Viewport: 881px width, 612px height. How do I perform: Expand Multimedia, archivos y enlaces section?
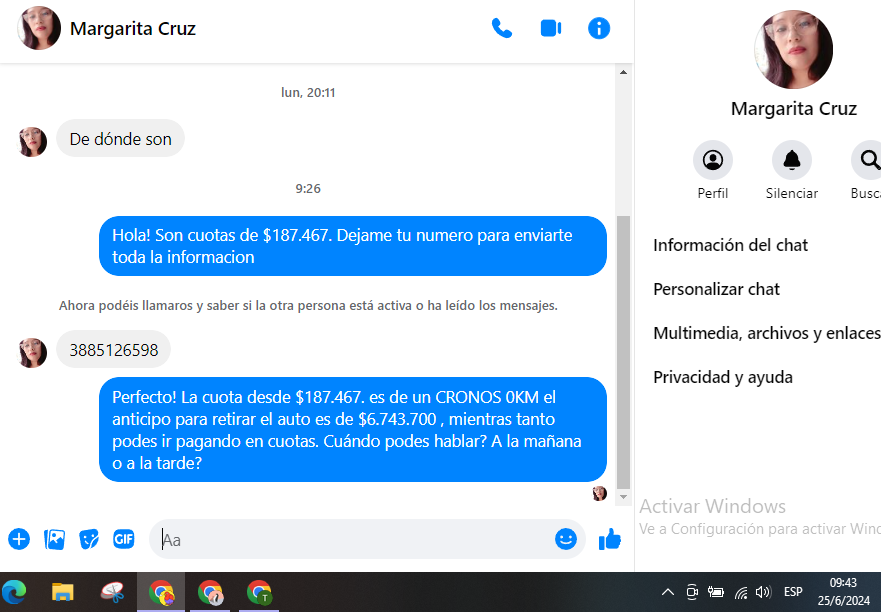point(766,333)
